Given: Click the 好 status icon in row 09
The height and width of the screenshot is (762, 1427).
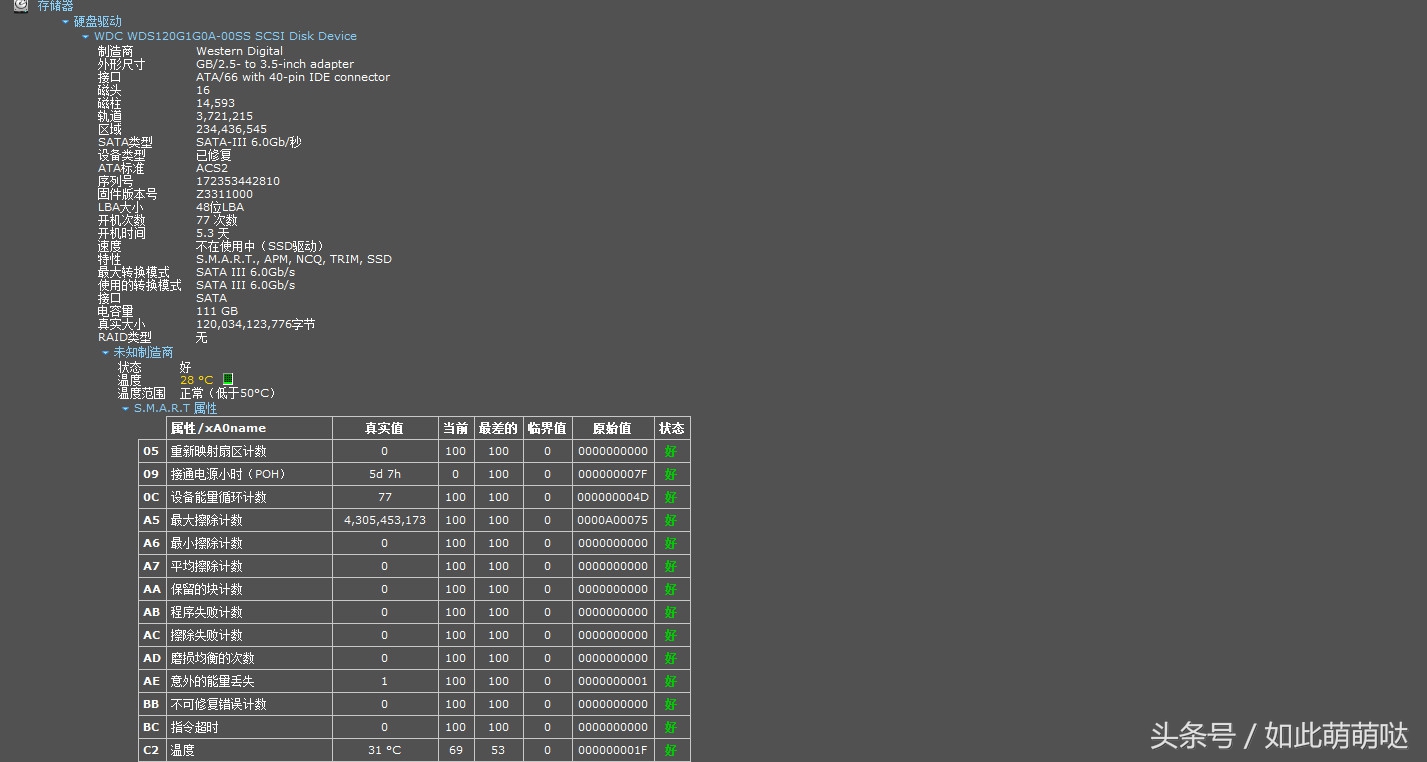Looking at the screenshot, I should 671,474.
